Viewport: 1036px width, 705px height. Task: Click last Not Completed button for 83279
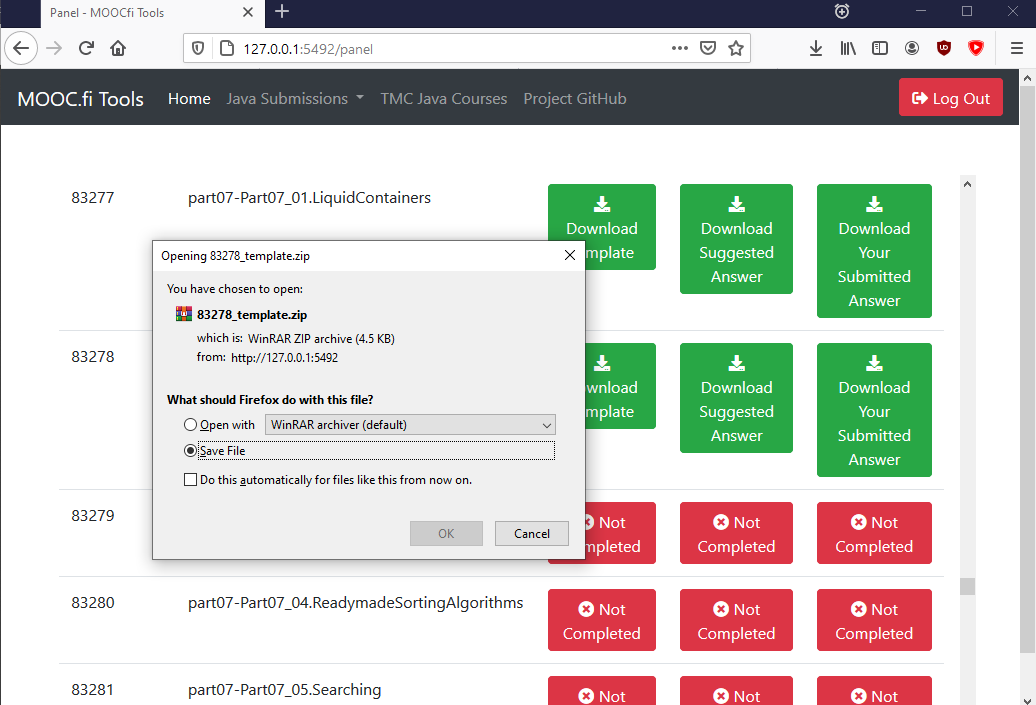tap(874, 533)
